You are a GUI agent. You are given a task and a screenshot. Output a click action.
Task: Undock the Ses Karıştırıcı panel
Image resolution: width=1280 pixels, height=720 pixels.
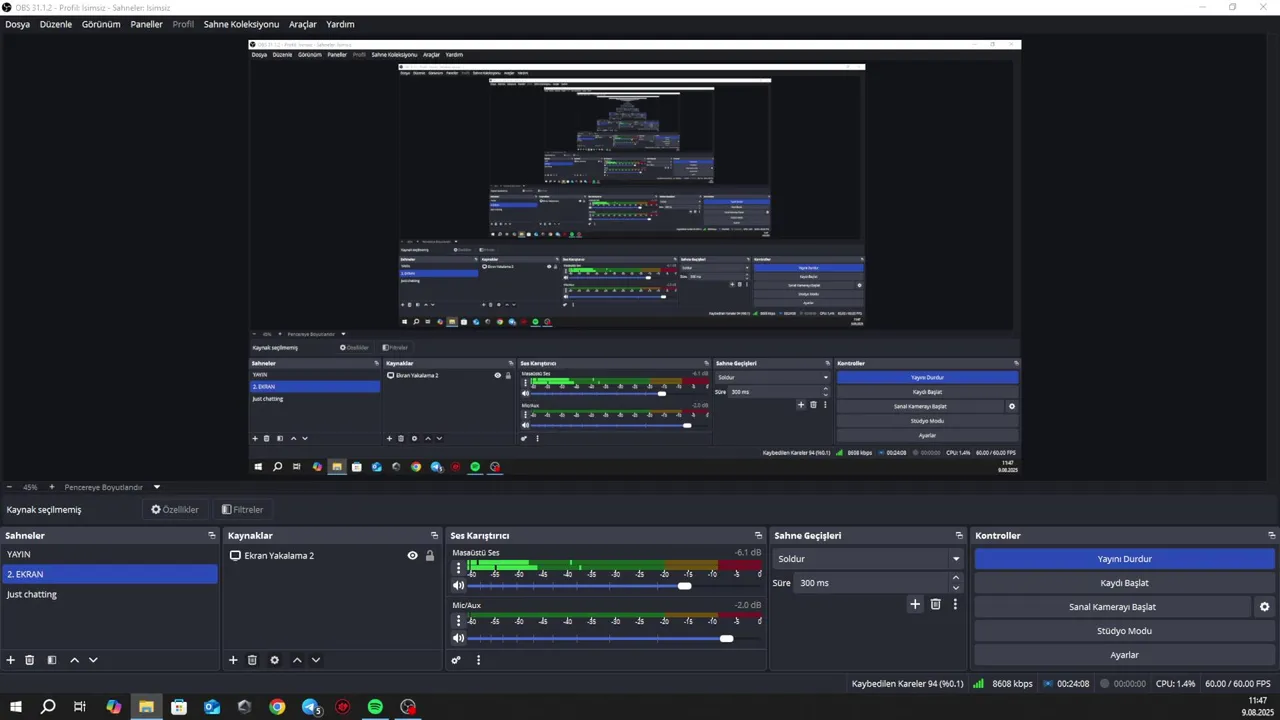758,536
